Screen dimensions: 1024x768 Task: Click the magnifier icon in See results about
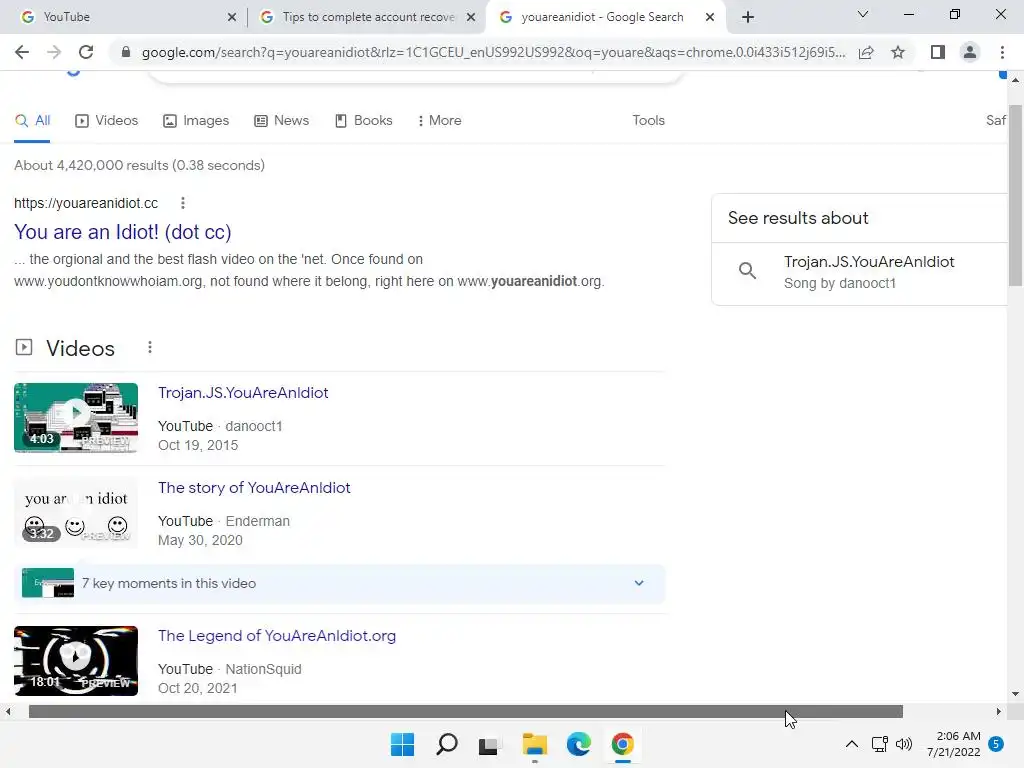click(x=748, y=270)
